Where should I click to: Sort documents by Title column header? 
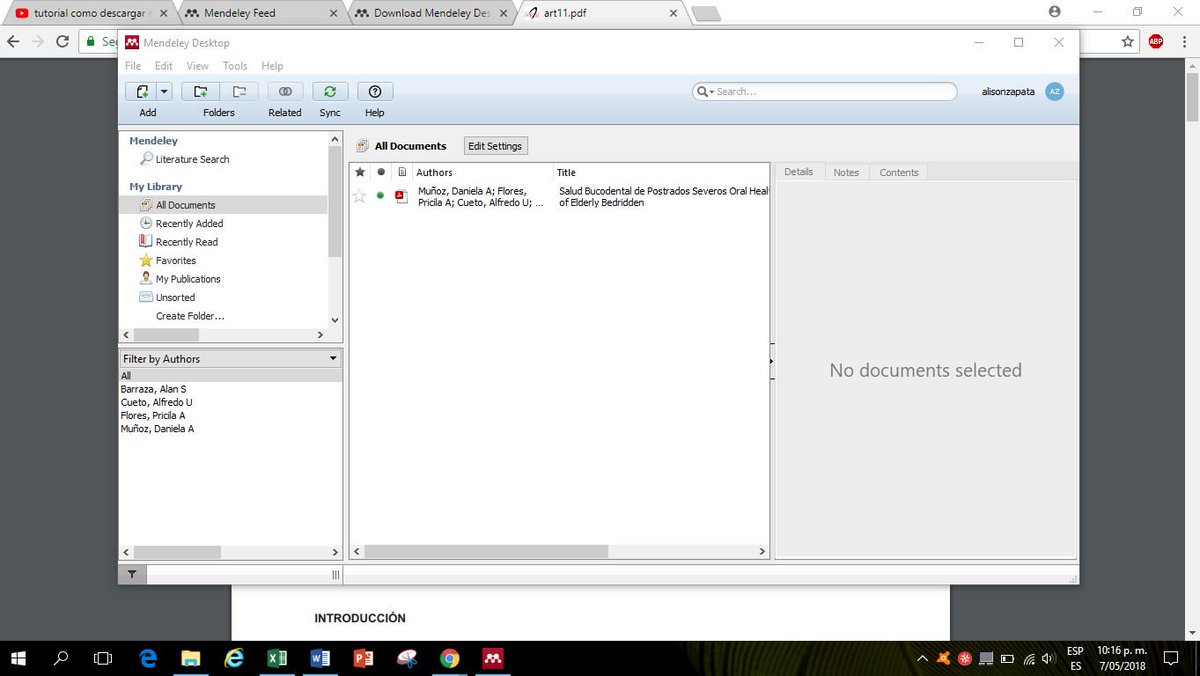[x=566, y=172]
